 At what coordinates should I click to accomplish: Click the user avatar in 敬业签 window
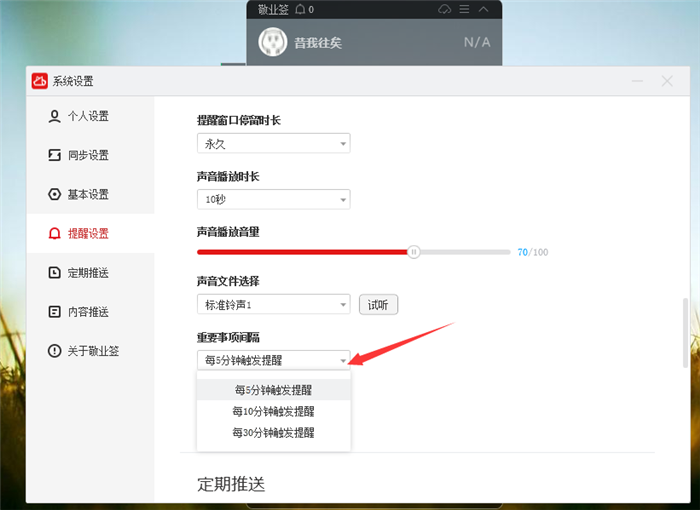pyautogui.click(x=272, y=42)
